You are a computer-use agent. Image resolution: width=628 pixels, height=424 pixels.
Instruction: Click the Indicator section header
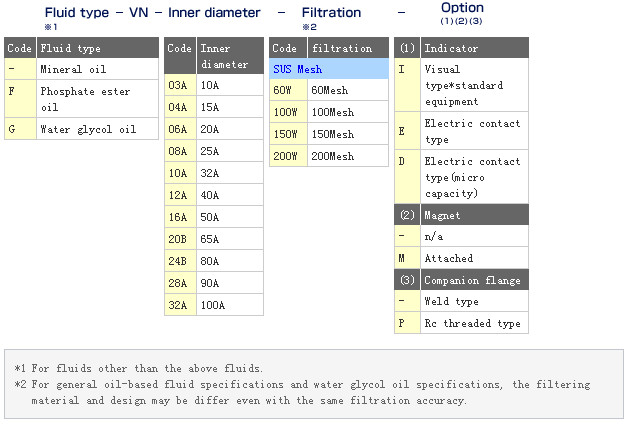[473, 47]
